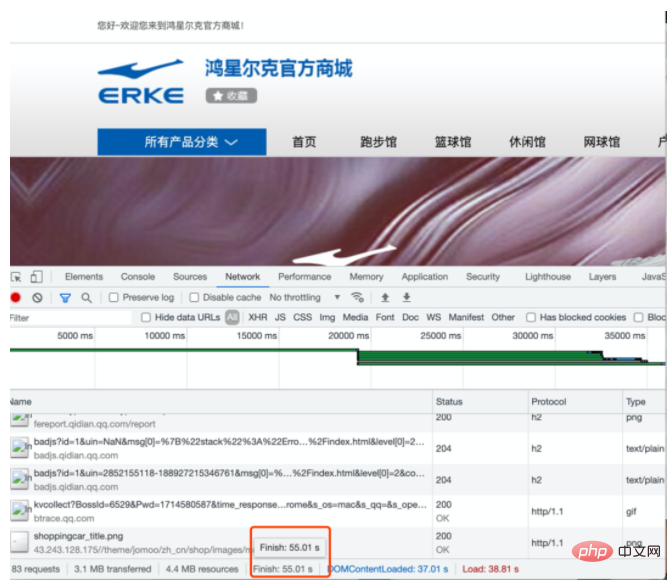Open the 休闲馆 navigation link

(527, 142)
